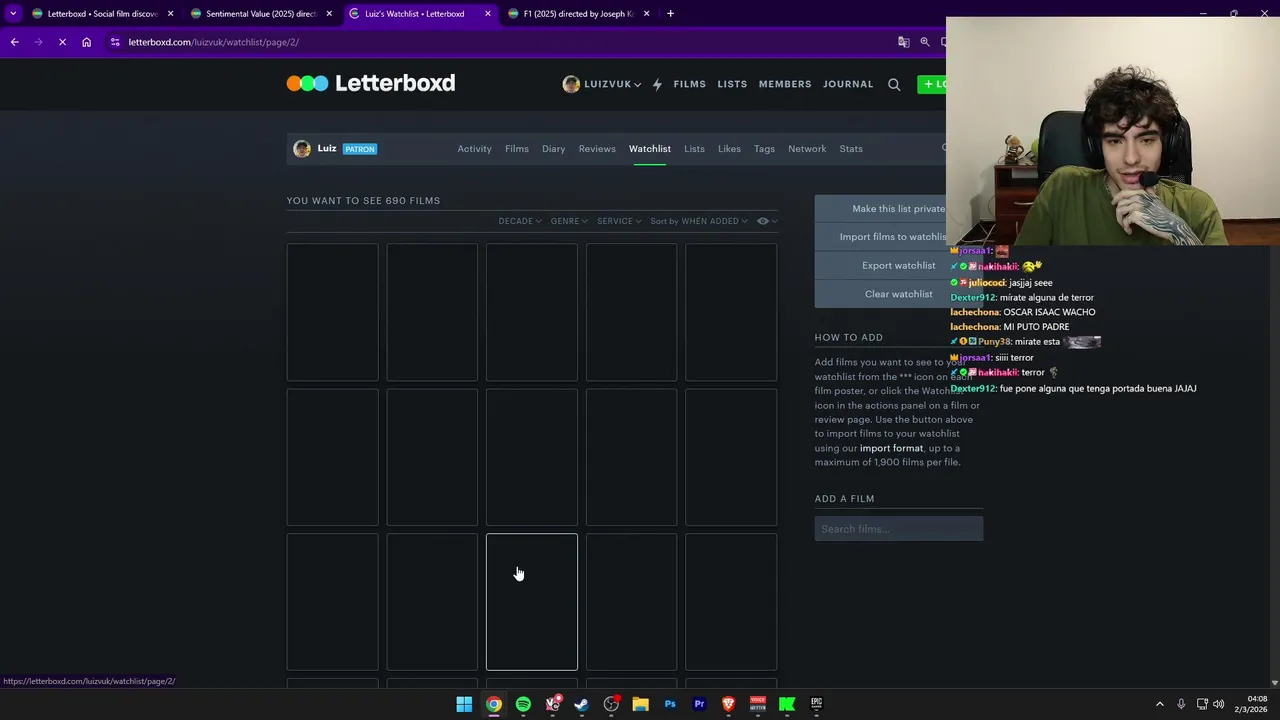
Task: Click the PATRON badge
Action: (x=360, y=149)
